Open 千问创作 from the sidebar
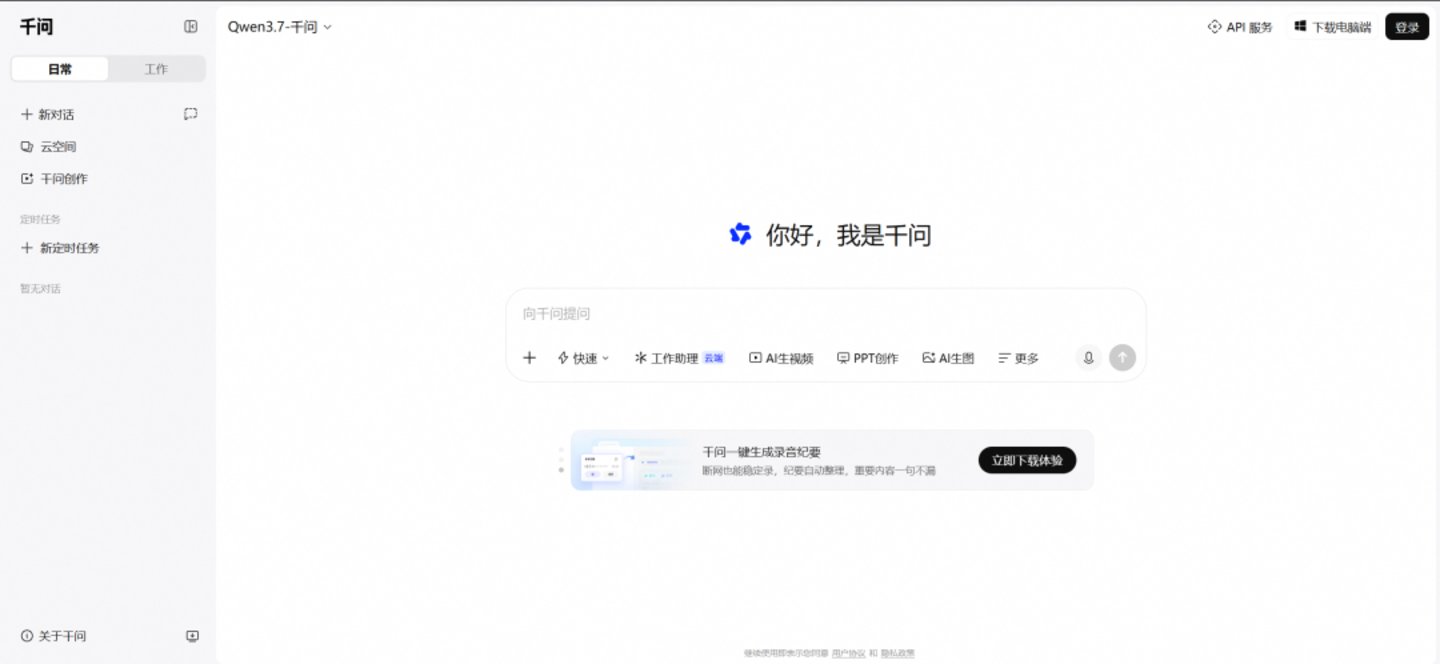Viewport: 1440px width, 664px height. point(54,179)
